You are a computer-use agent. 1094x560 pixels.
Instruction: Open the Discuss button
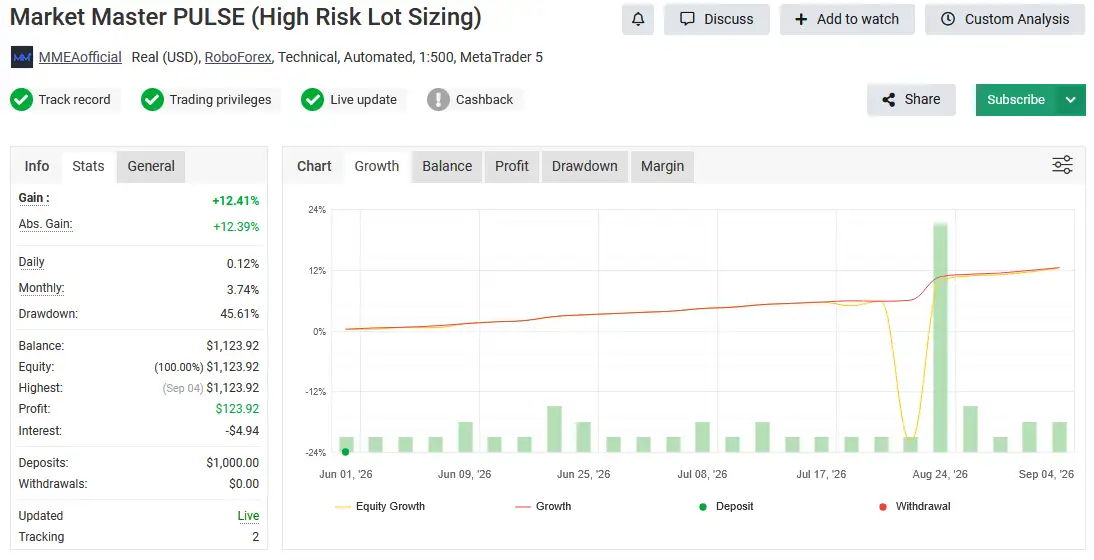point(717,20)
